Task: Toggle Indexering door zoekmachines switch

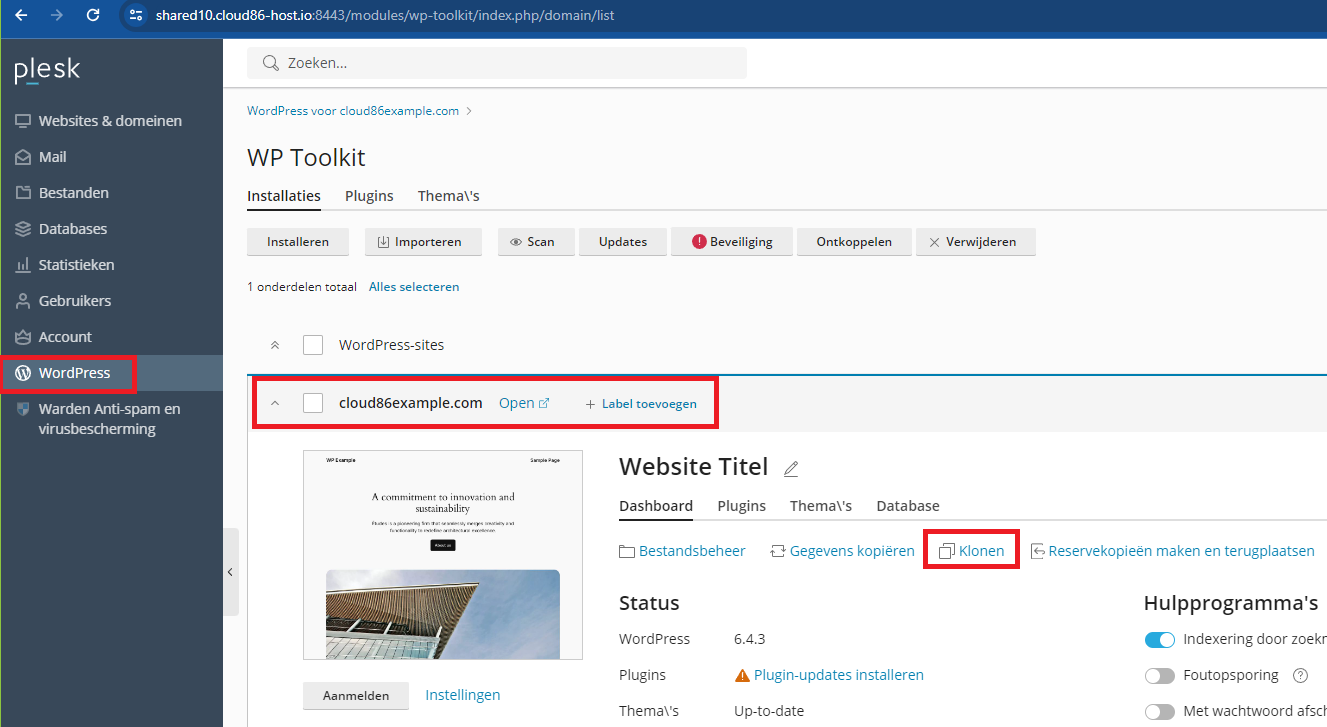Action: [x=1160, y=640]
